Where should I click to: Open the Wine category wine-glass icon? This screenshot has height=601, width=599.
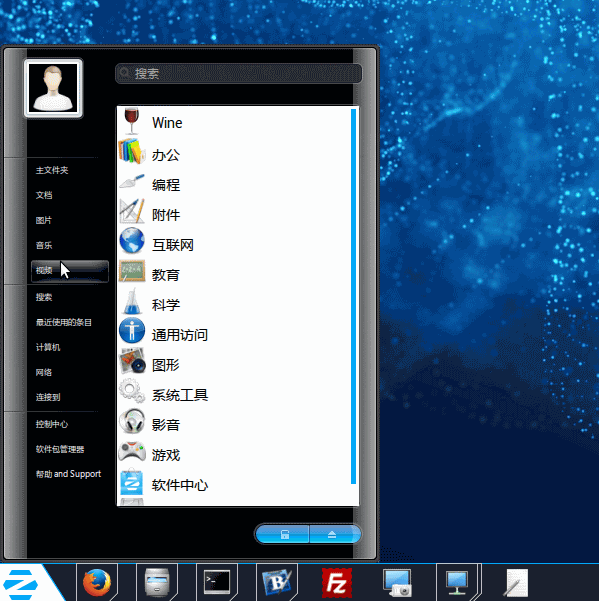point(131,122)
